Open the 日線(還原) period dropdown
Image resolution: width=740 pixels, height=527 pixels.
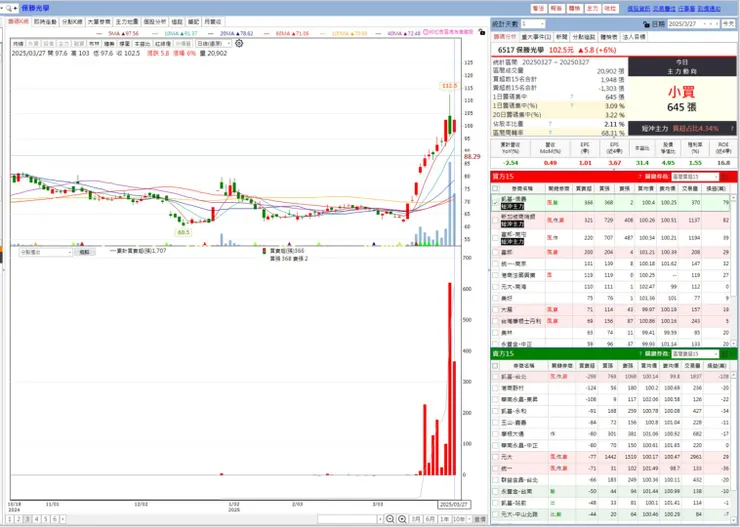pos(214,43)
